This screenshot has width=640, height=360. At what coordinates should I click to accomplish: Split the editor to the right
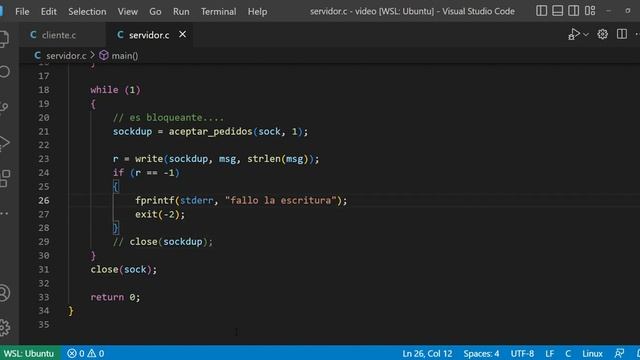[x=622, y=34]
